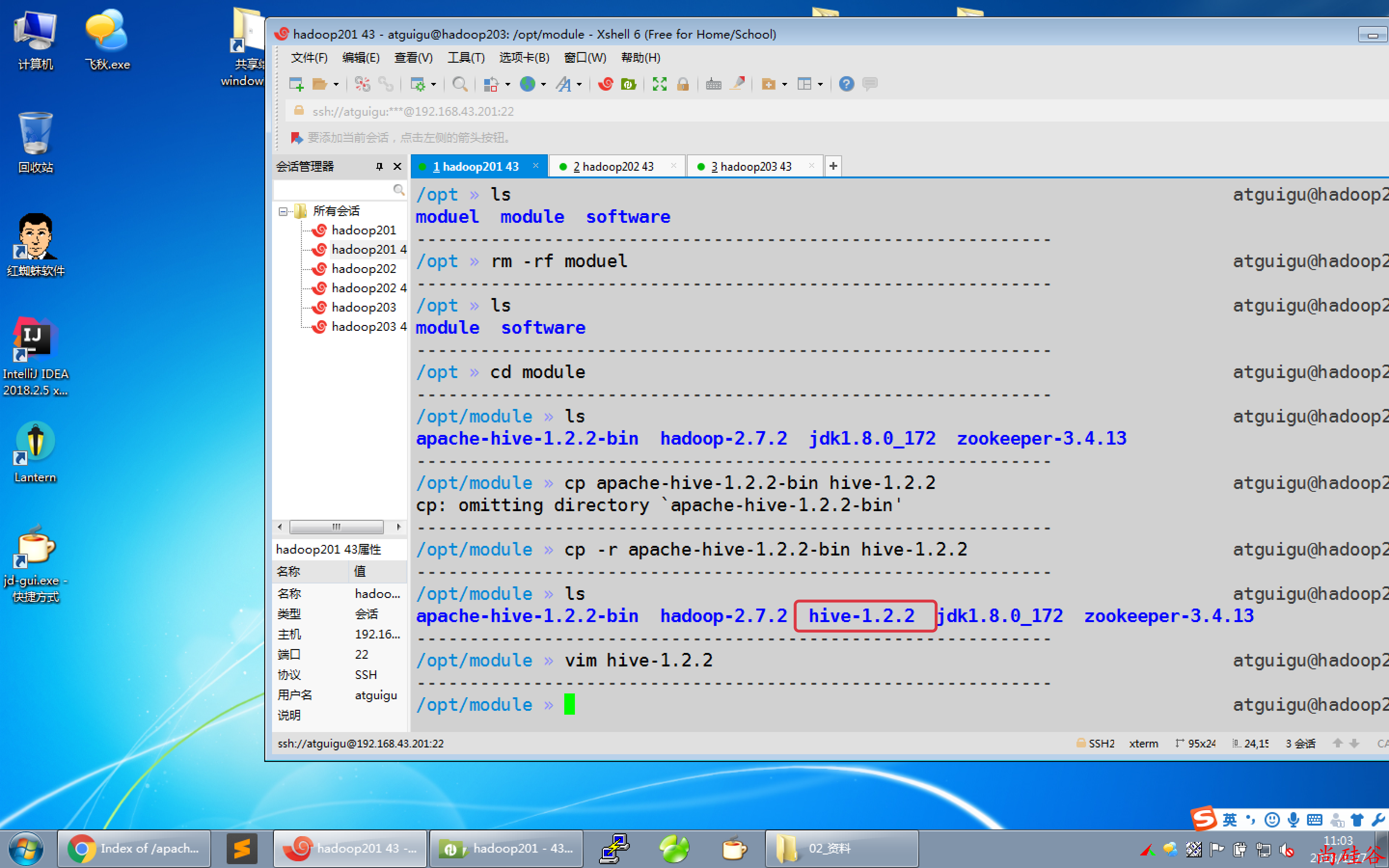Click the magnifier find icon

[459, 84]
